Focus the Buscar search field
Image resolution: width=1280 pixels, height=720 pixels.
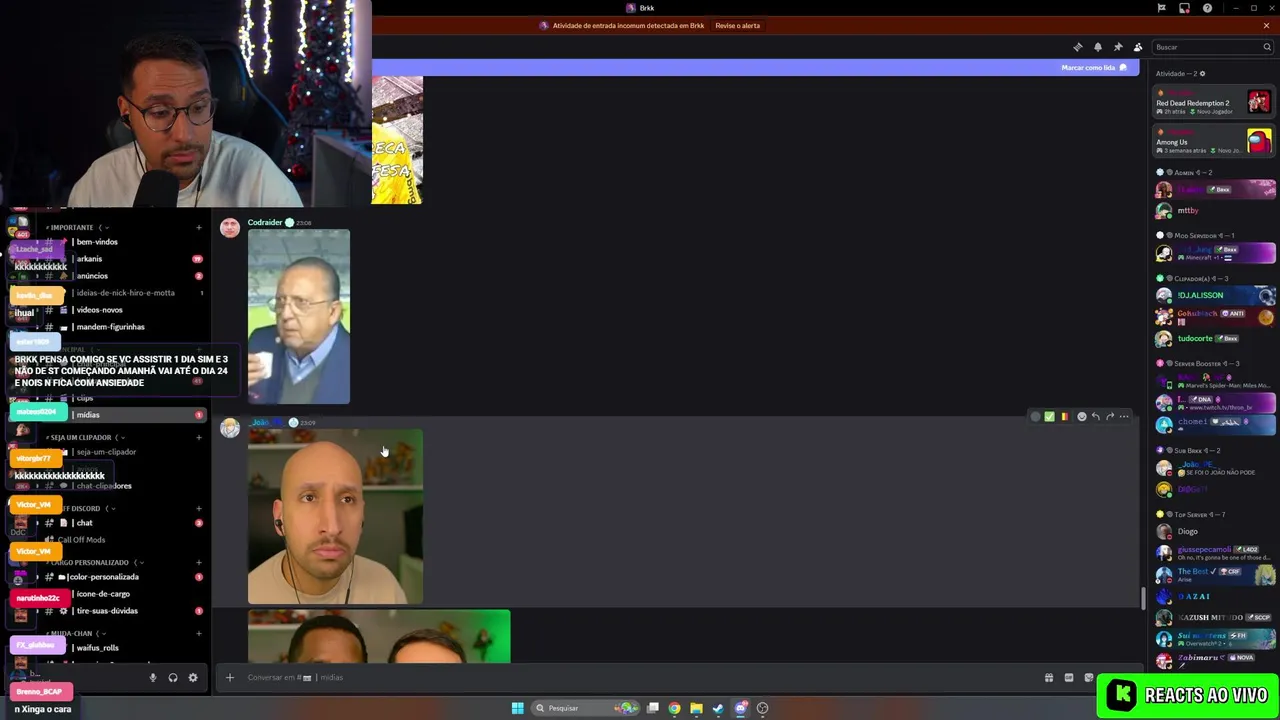click(x=1212, y=47)
